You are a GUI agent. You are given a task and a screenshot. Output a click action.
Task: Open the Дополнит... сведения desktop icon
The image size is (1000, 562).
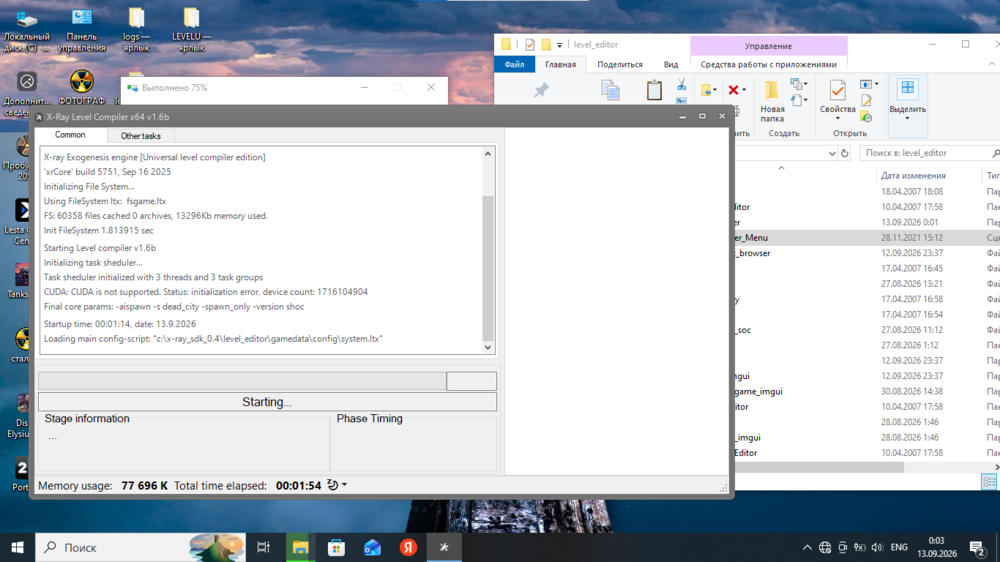point(27,93)
